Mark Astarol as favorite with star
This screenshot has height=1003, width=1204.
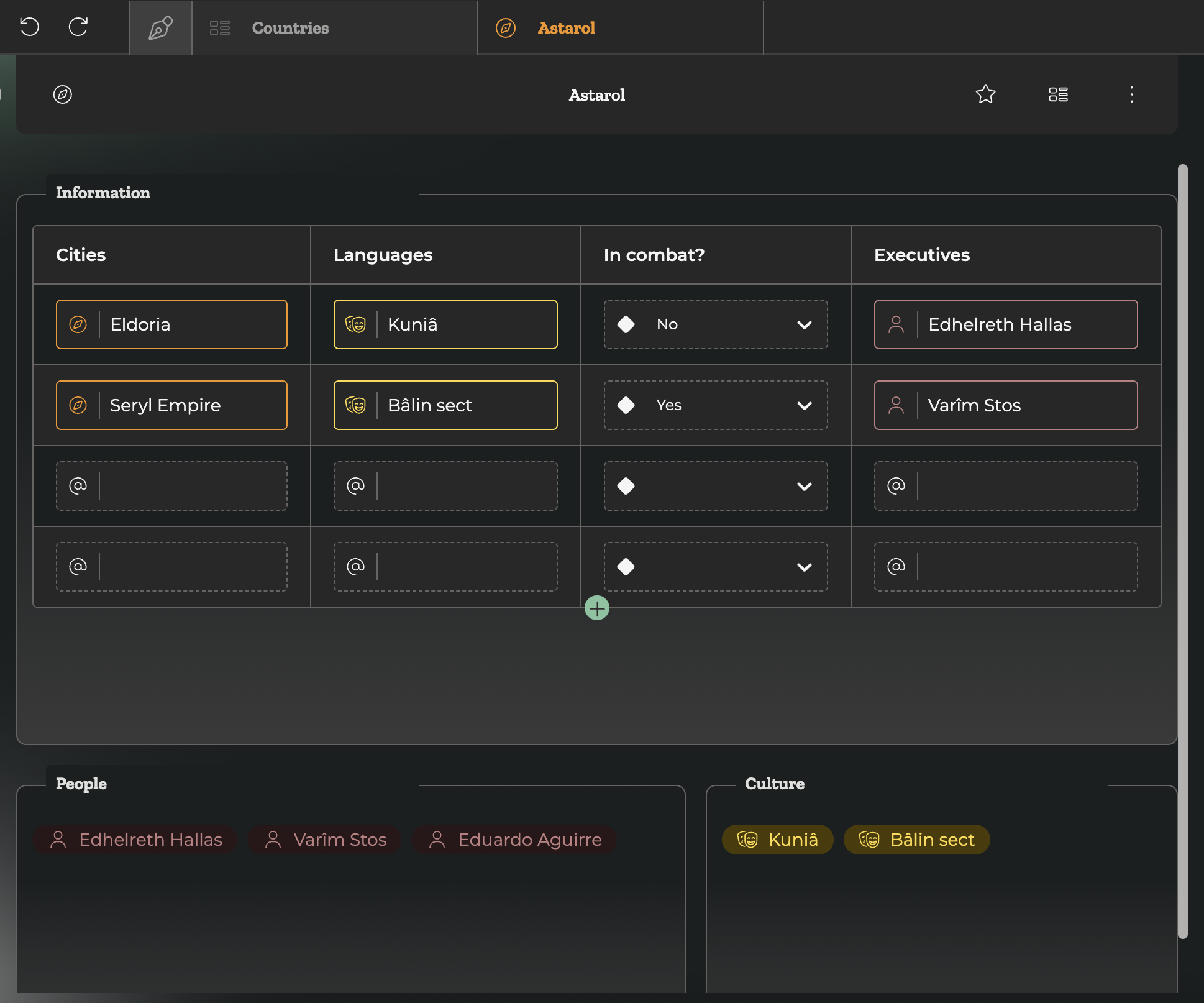[x=985, y=94]
